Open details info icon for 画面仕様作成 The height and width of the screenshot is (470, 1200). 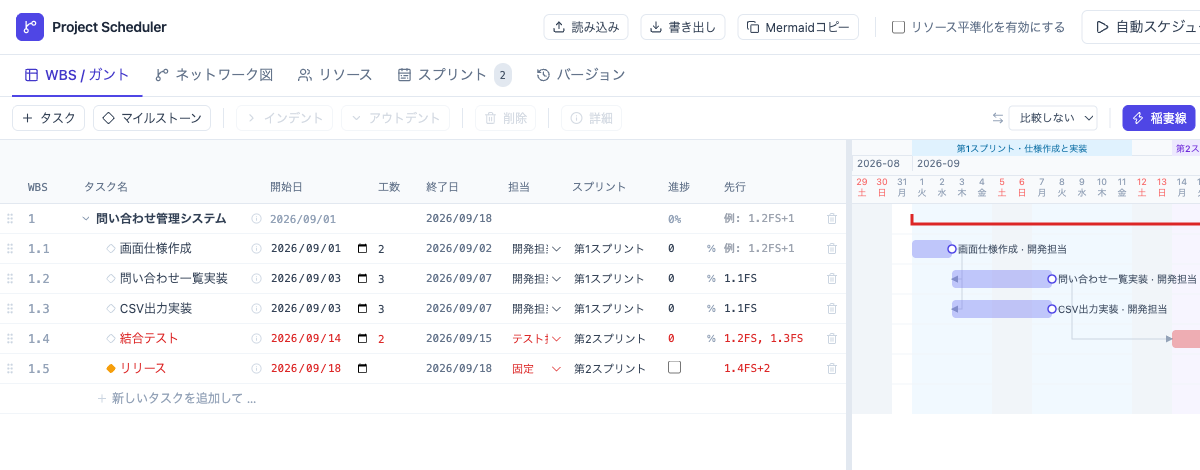[x=256, y=249]
